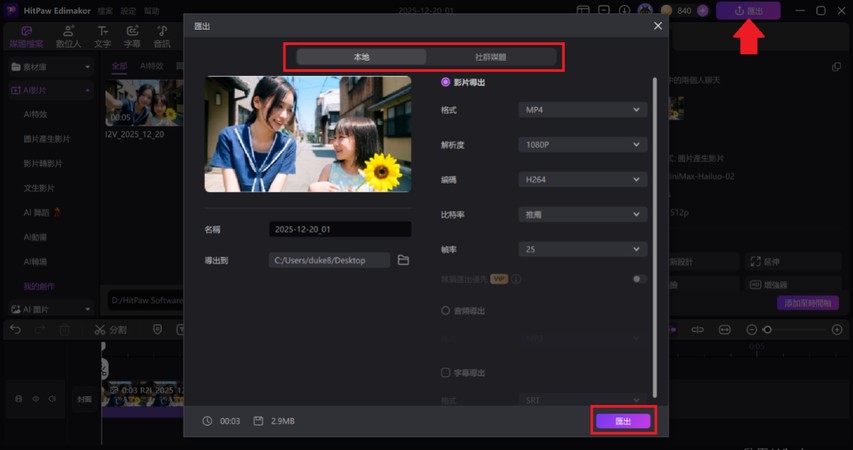Click the export dialog vertical scrollbar
Screen dimensions: 853x450
click(654, 237)
